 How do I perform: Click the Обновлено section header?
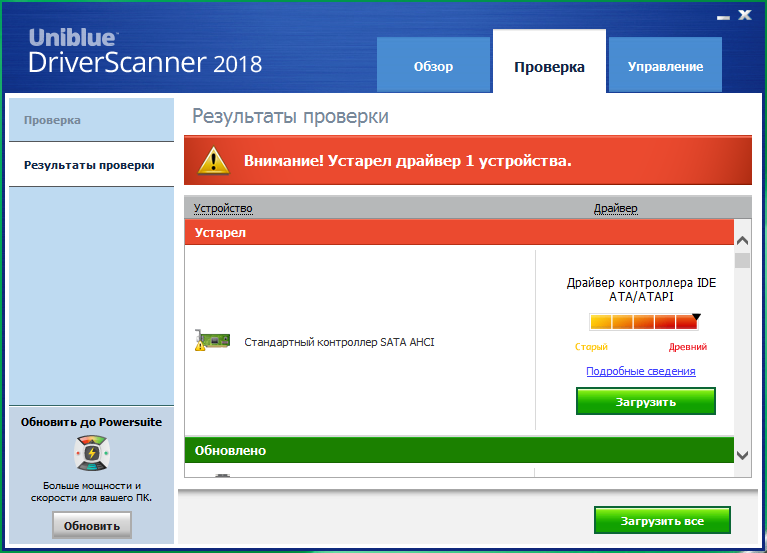pos(459,450)
